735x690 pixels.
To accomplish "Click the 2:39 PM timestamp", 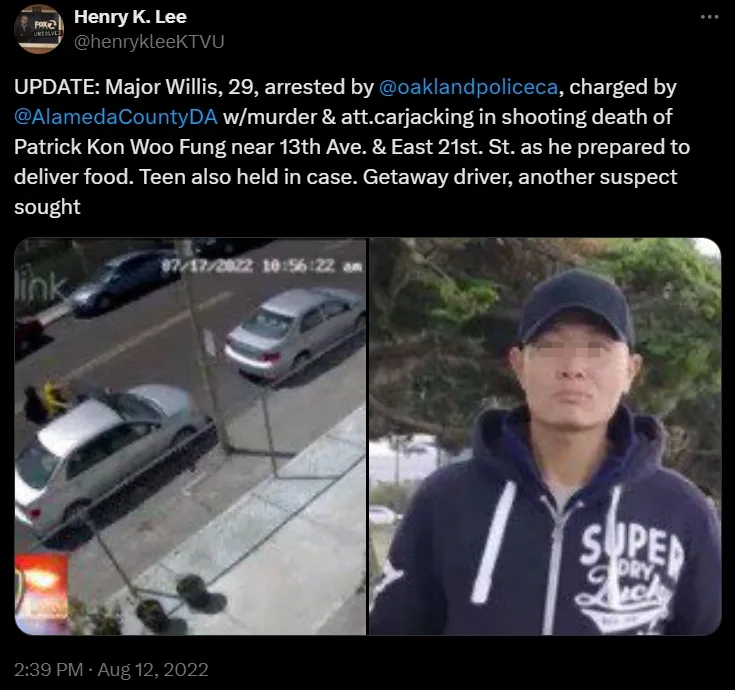I will (48, 670).
